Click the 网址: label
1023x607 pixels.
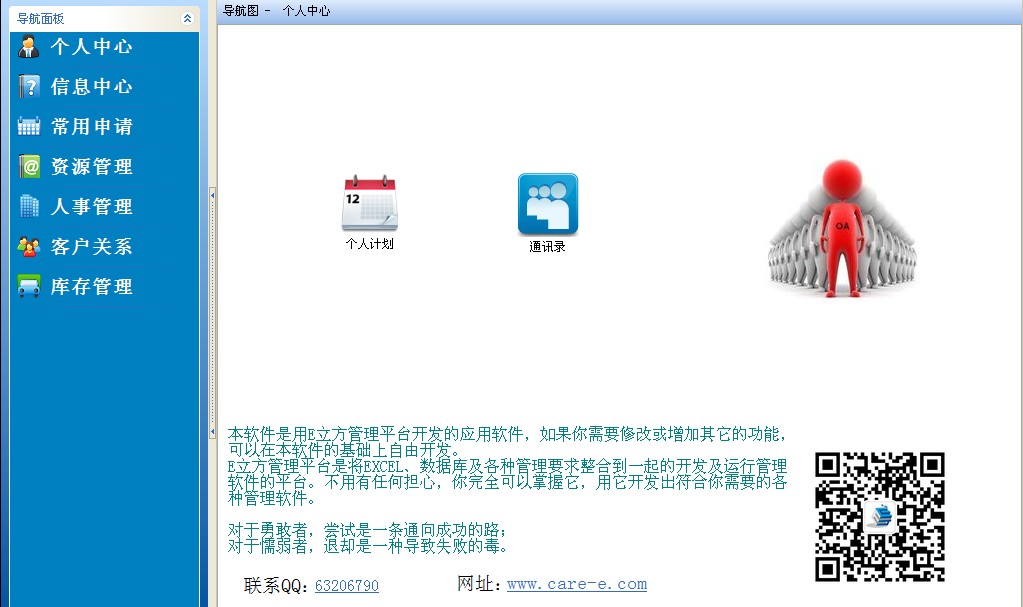(x=481, y=584)
